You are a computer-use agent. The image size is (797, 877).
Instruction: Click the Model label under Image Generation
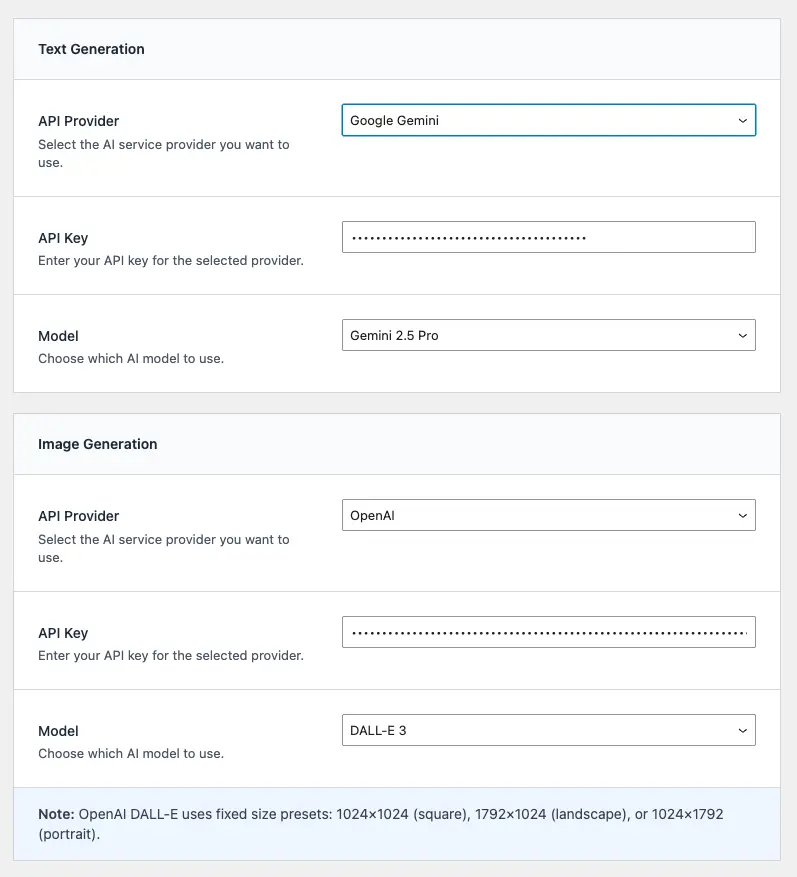tap(58, 732)
